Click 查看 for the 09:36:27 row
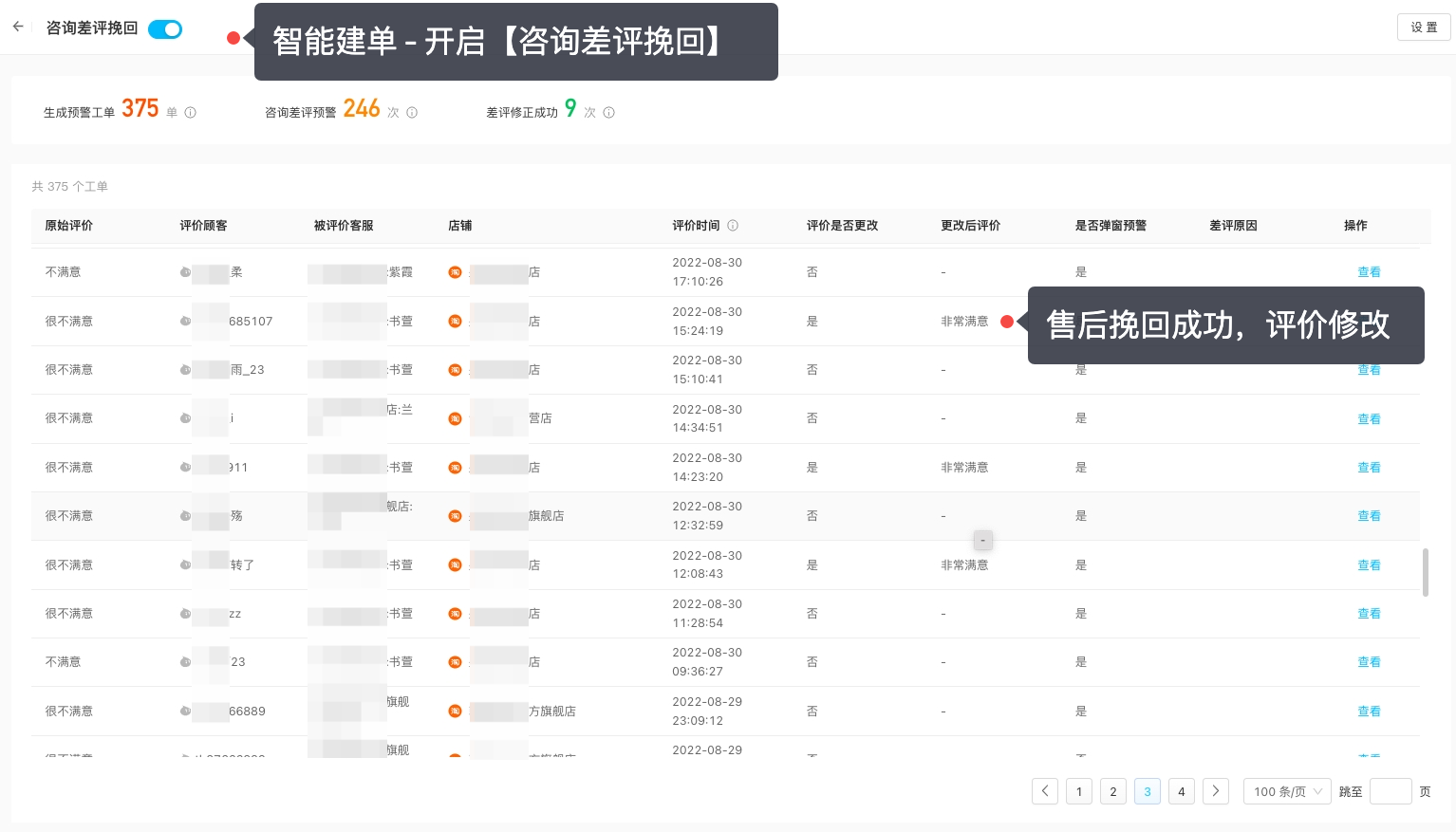This screenshot has width=1456, height=832. (x=1369, y=662)
